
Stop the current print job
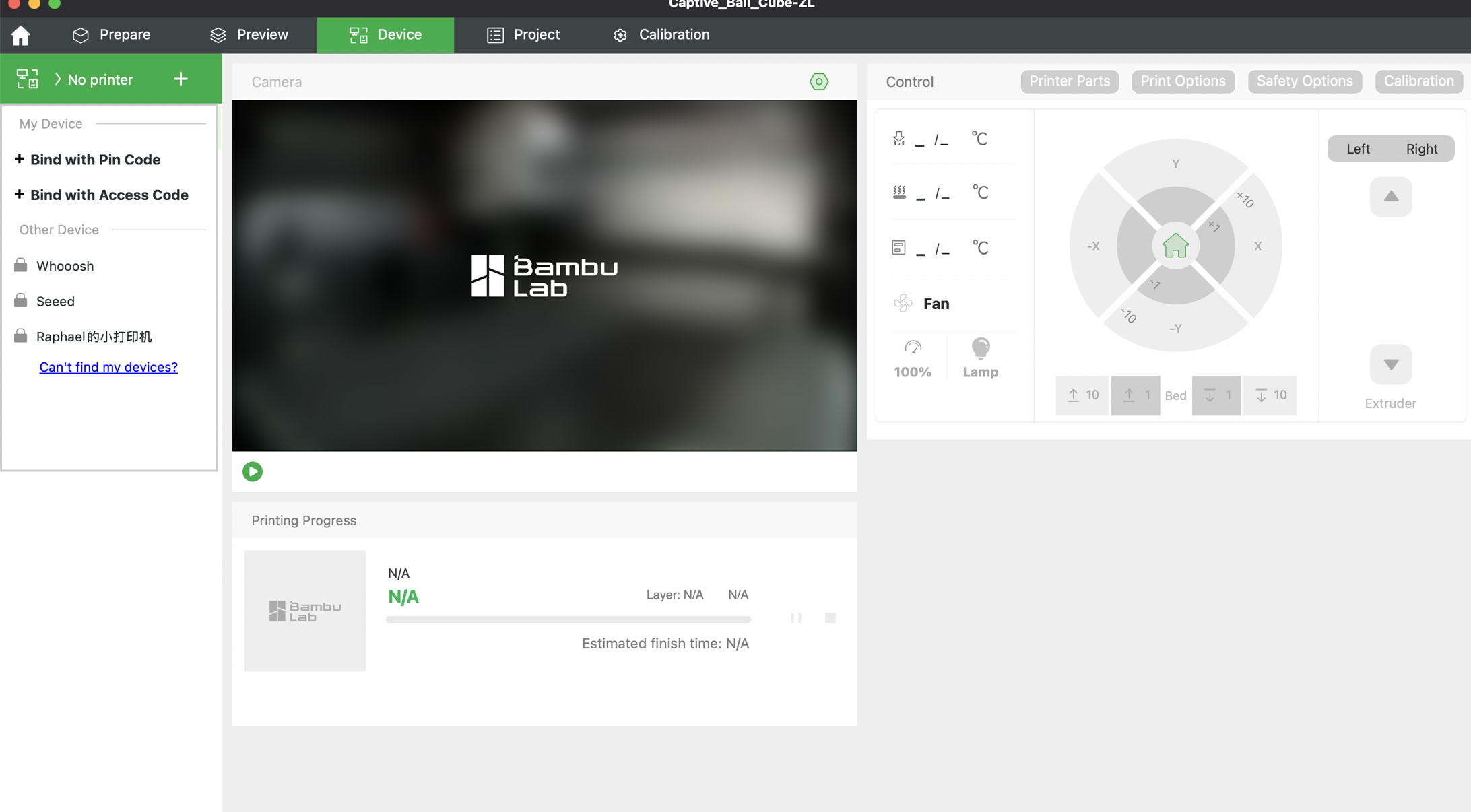tap(830, 618)
